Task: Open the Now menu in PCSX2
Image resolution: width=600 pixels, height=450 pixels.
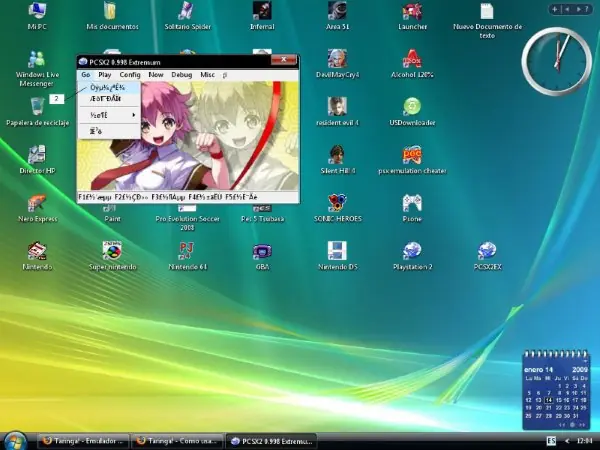Action: coord(156,75)
